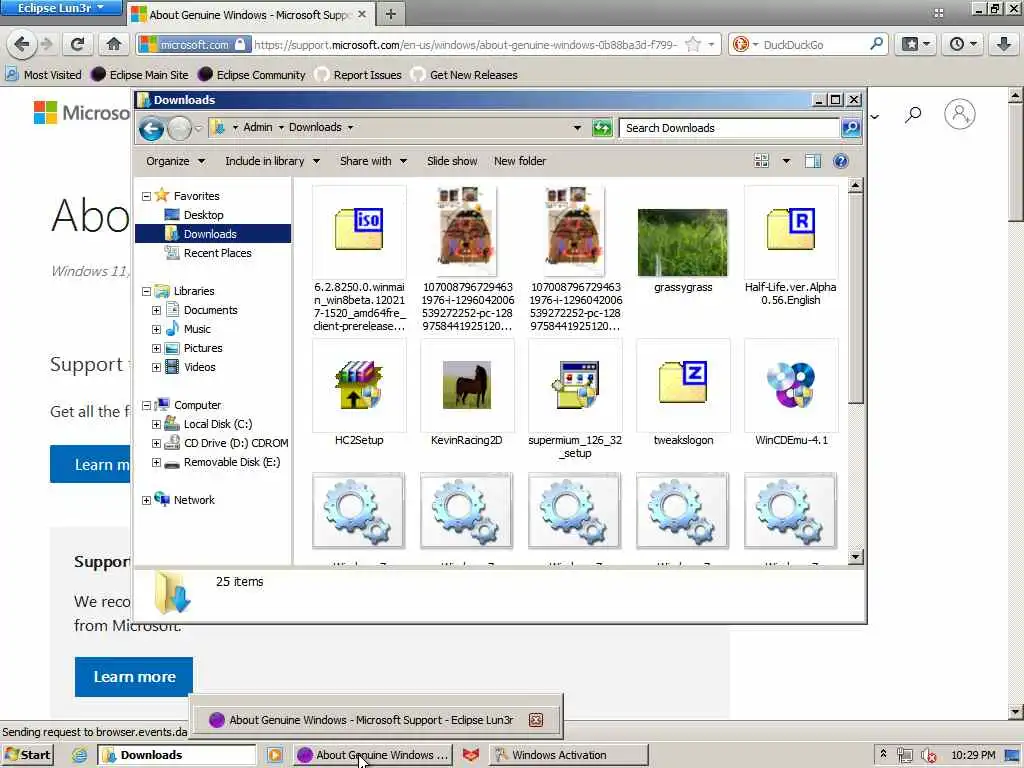
Task: Select Recent Places in Favorites
Action: [x=217, y=253]
